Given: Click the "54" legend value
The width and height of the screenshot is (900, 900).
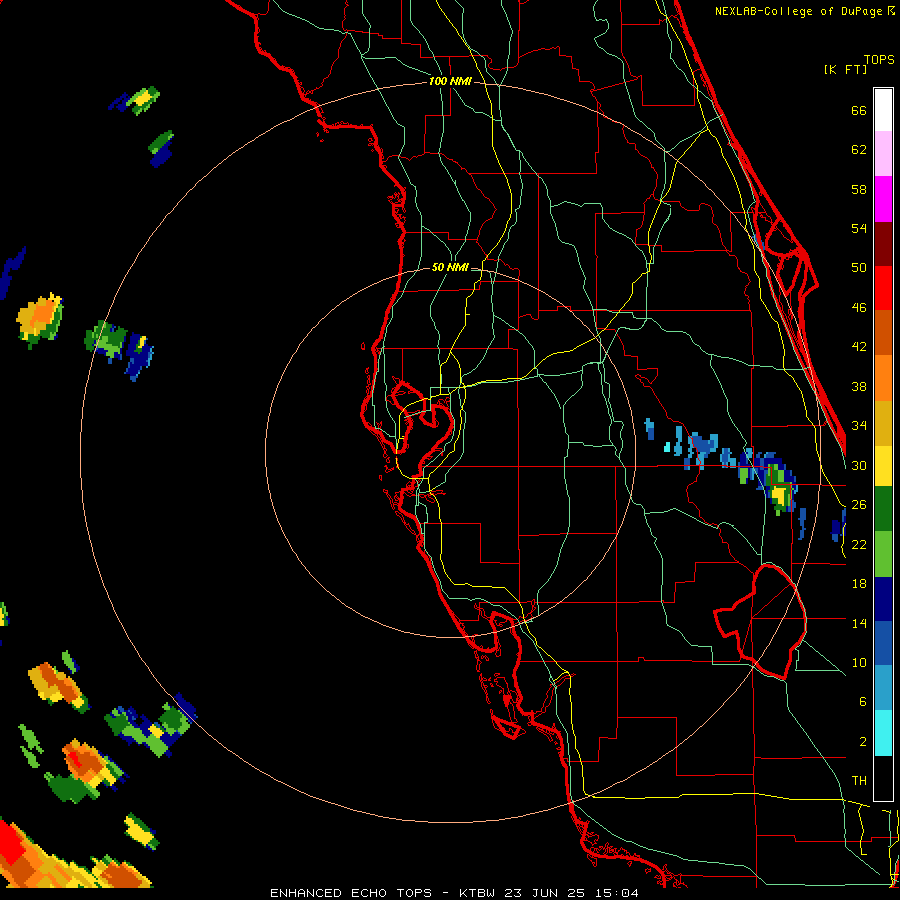Looking at the screenshot, I should 859,228.
